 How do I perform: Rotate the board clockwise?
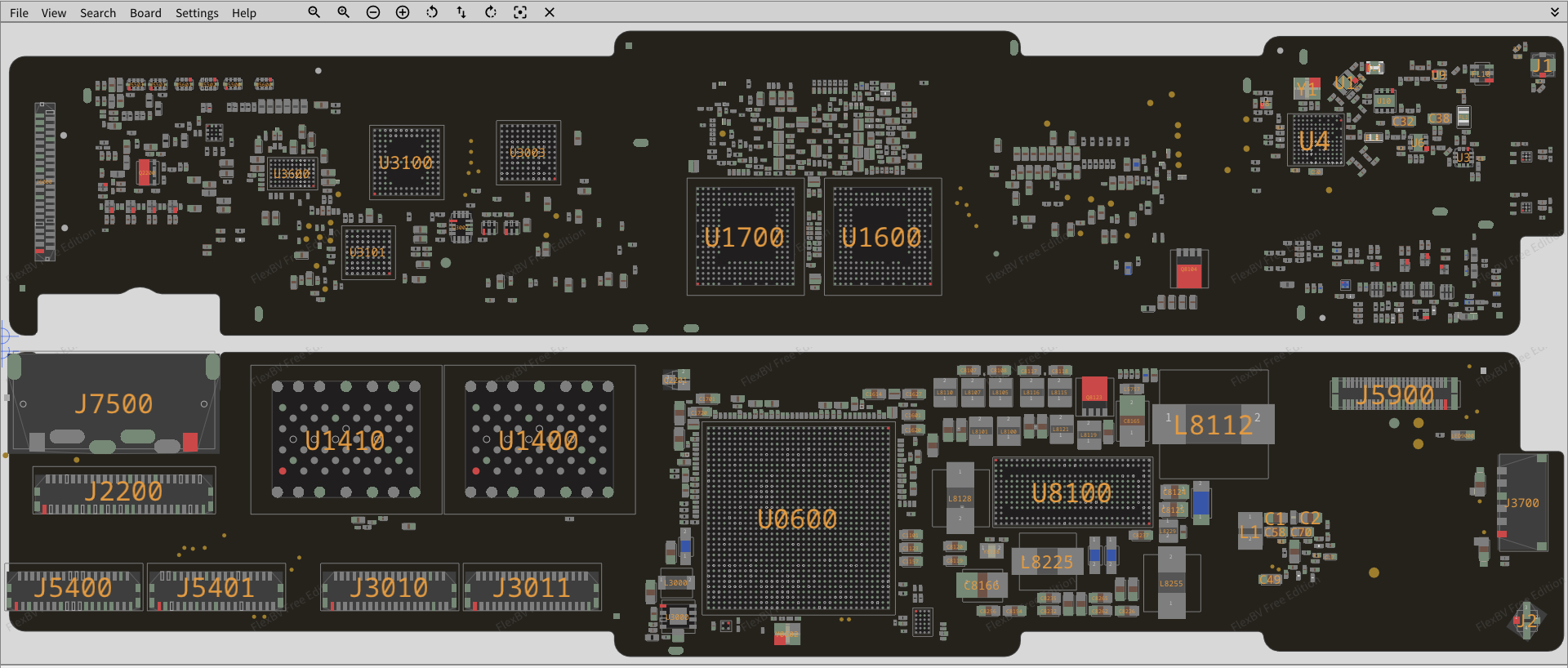point(491,12)
